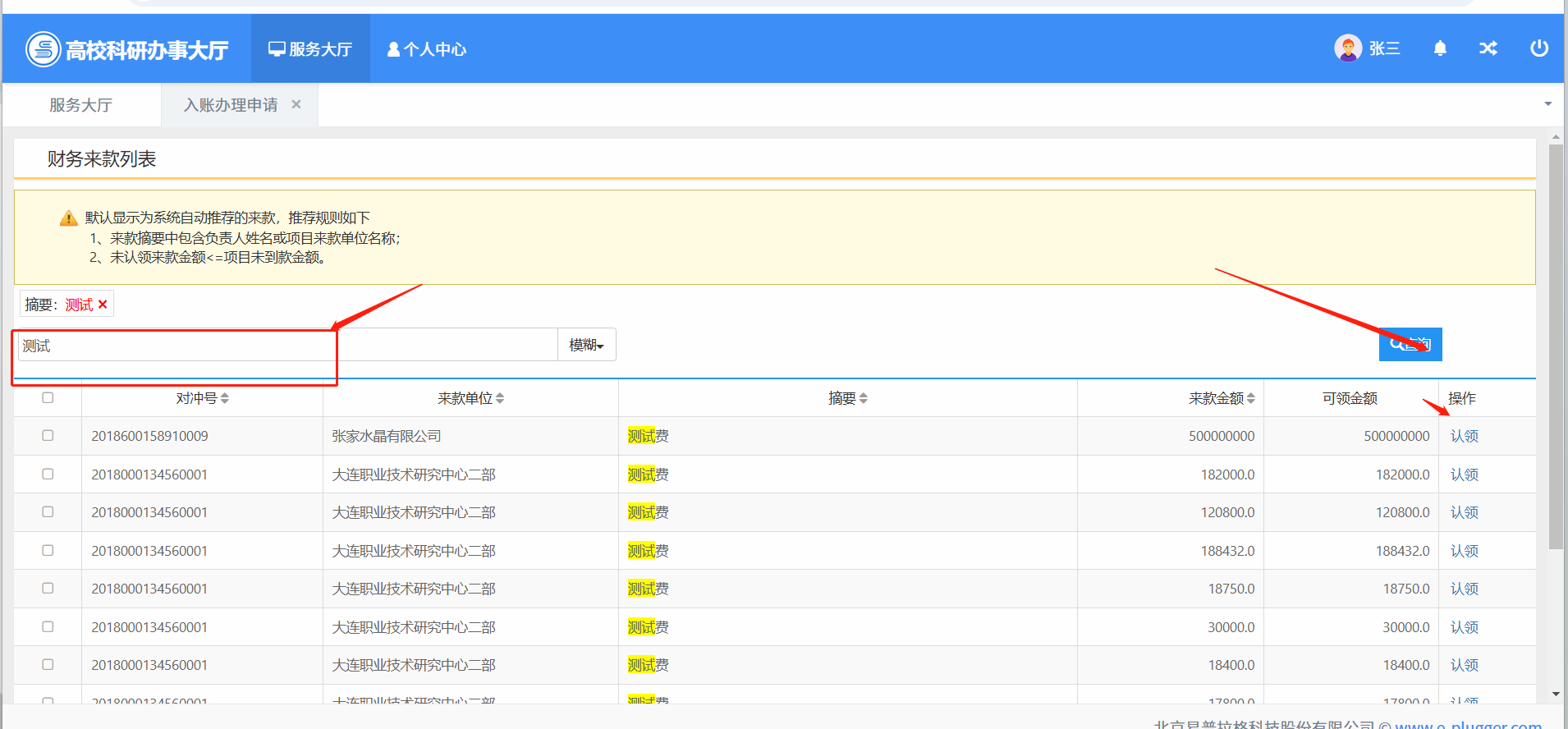
Task: Open the 模糊 match type dropdown
Action: [x=586, y=345]
